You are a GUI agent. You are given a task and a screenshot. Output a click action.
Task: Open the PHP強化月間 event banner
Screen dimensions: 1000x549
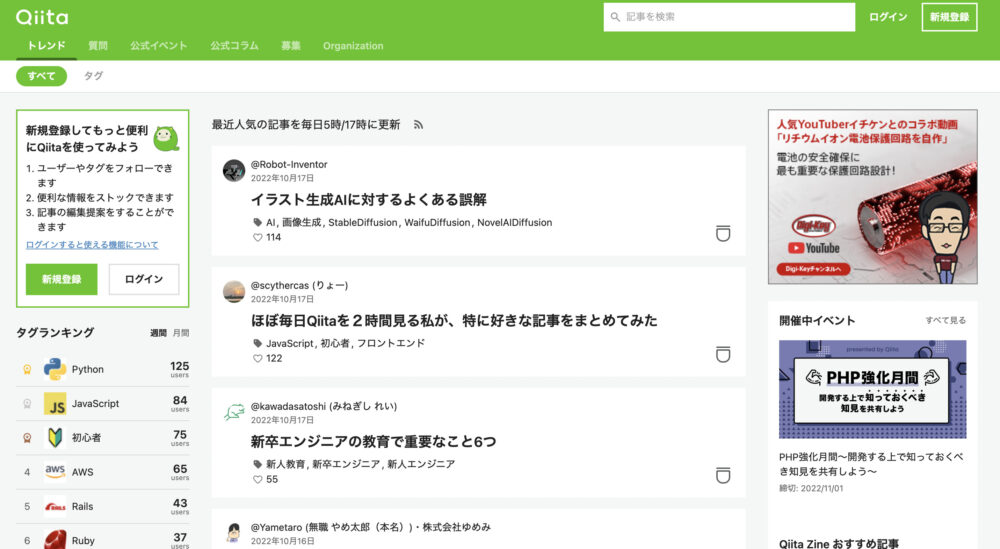pyautogui.click(x=872, y=389)
